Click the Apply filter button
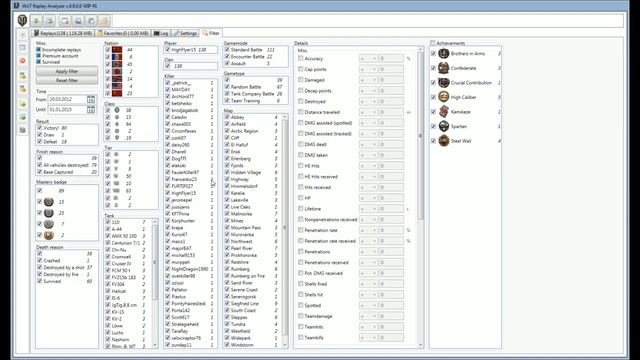Viewport: 640px width, 360px height. click(x=67, y=71)
